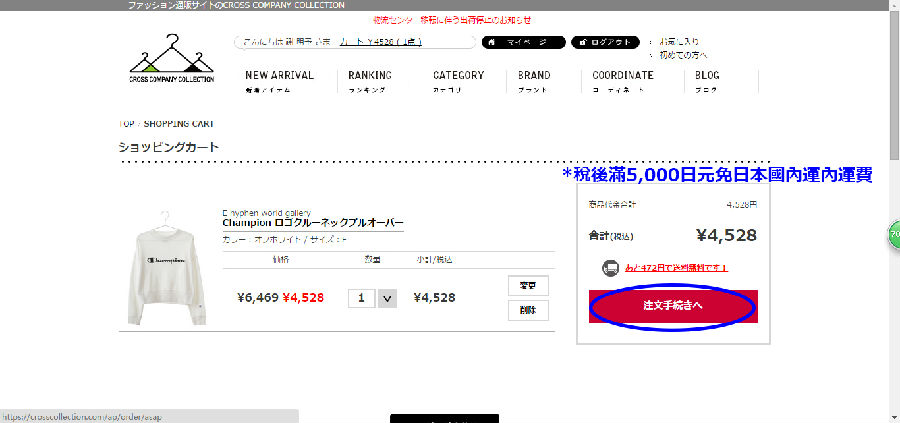
Task: Click the E hyphen world gallery brand text
Action: pos(266,212)
